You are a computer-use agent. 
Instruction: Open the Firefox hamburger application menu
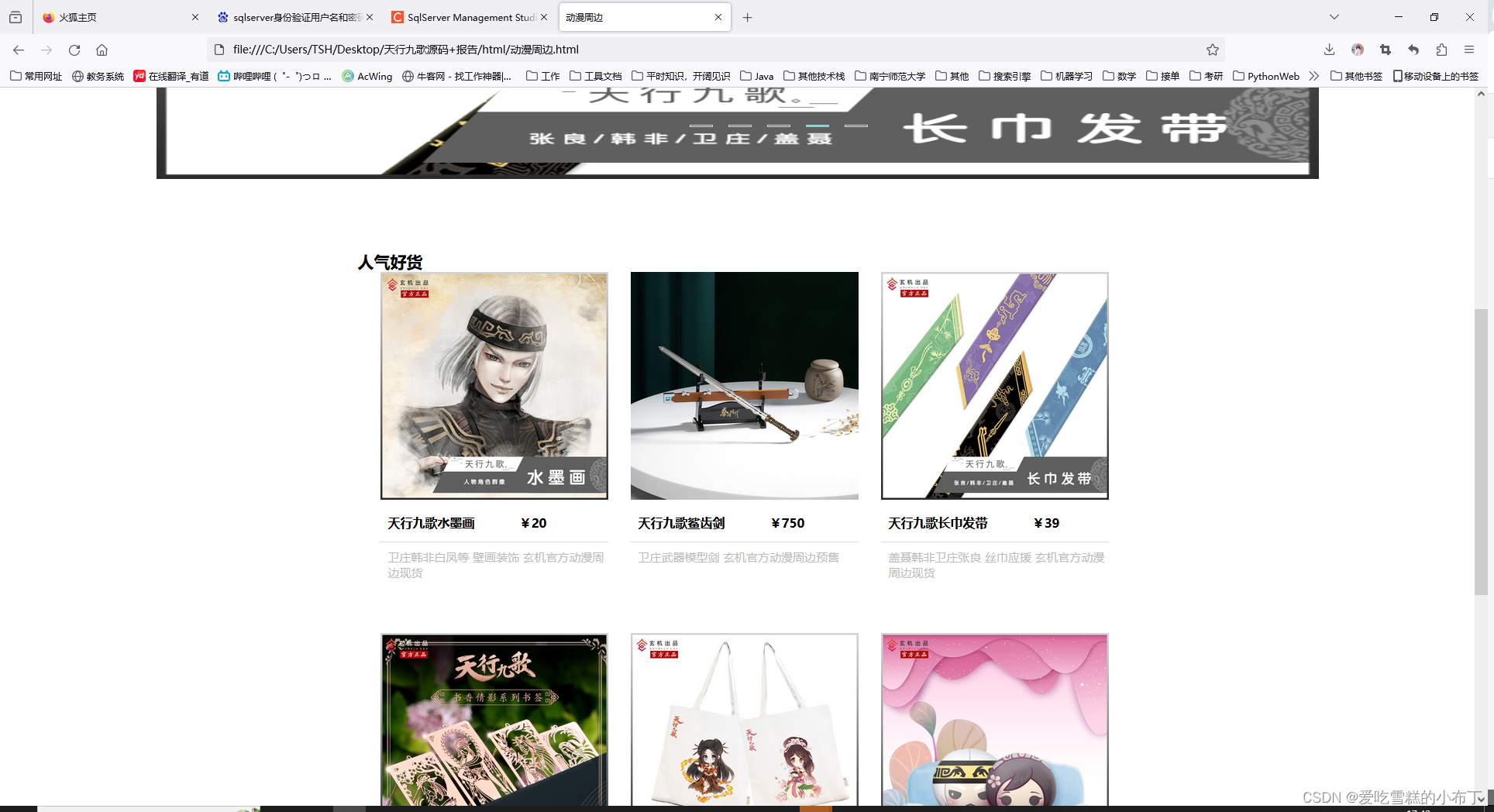coord(1469,50)
